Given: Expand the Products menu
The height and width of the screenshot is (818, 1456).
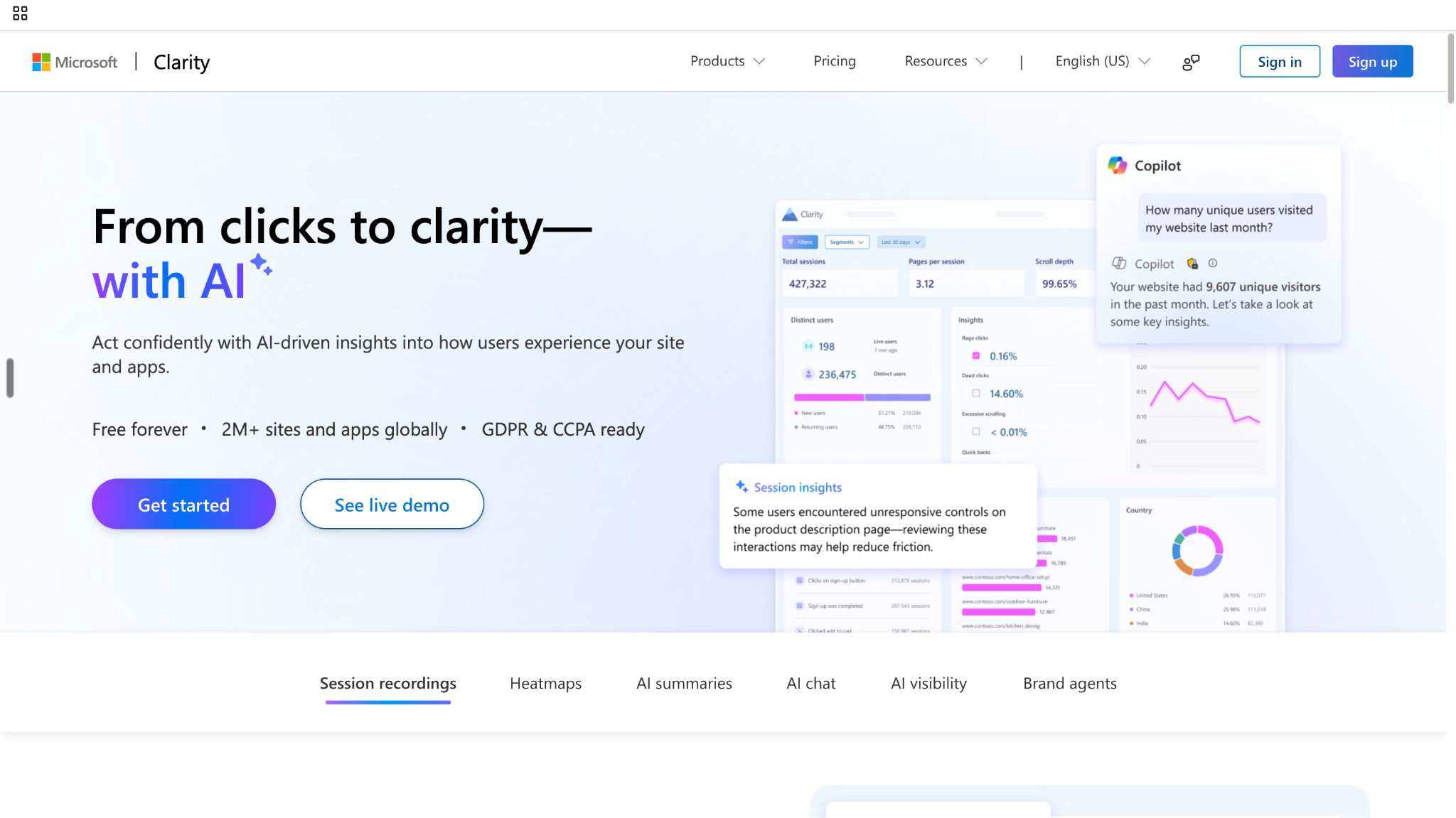Looking at the screenshot, I should click(x=727, y=61).
